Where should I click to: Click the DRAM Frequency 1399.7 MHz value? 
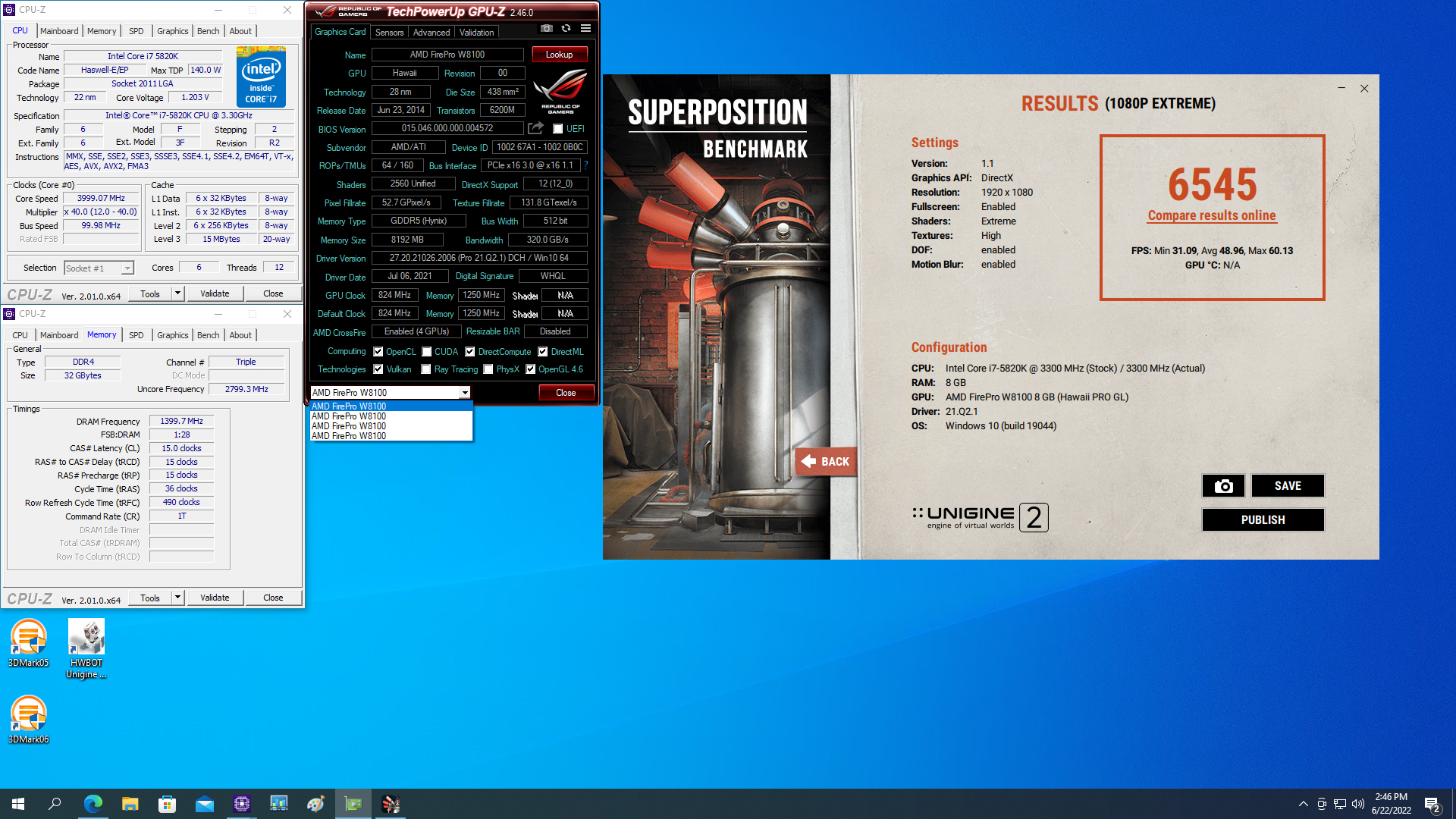click(182, 421)
